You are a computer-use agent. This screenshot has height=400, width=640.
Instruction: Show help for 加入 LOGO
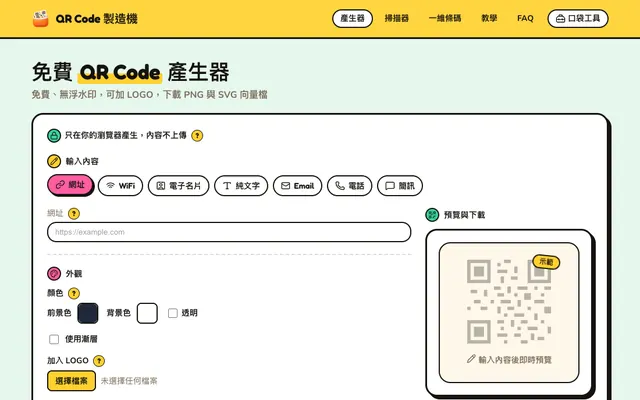(99, 361)
